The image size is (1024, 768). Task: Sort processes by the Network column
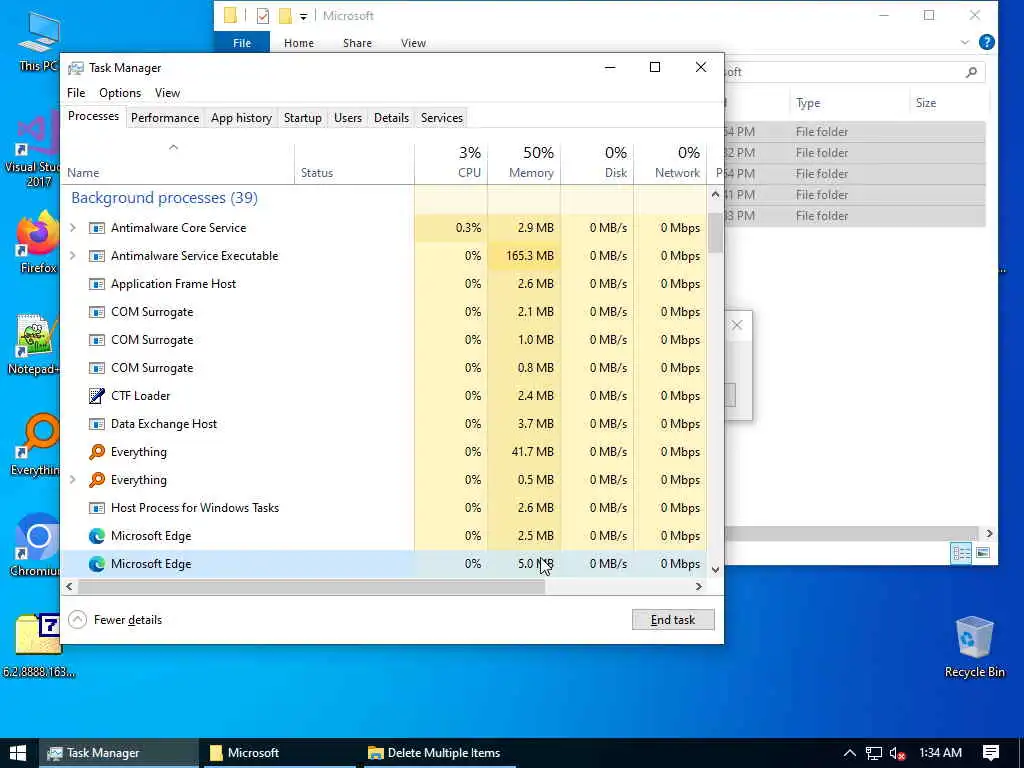point(671,164)
